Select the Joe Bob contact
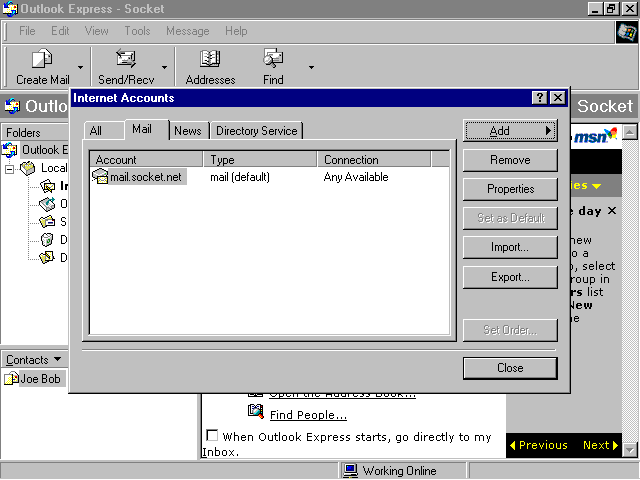This screenshot has height=480, width=640. click(40, 379)
